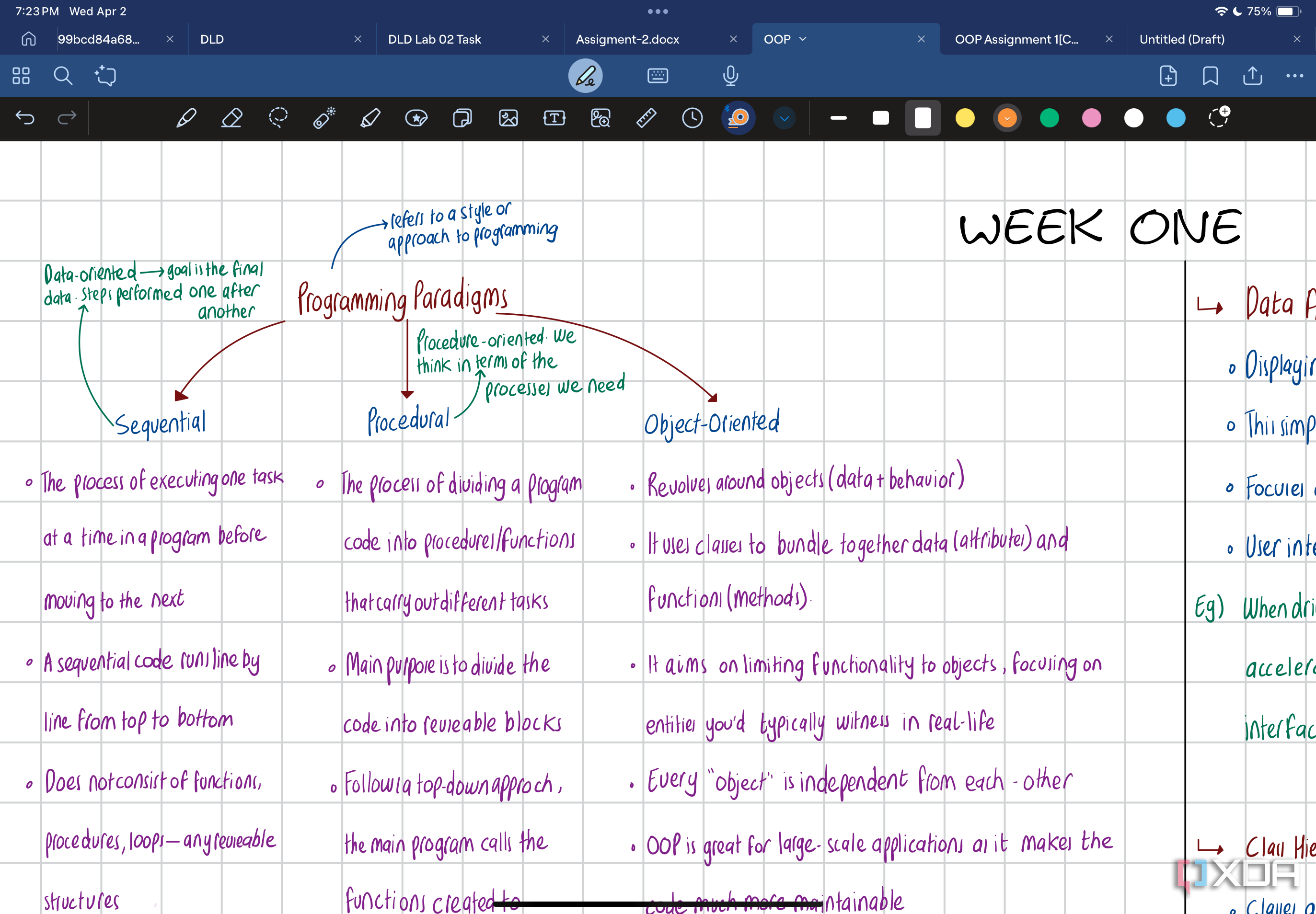Select the thinnest stroke width
The width and height of the screenshot is (1316, 914).
pyautogui.click(x=839, y=118)
